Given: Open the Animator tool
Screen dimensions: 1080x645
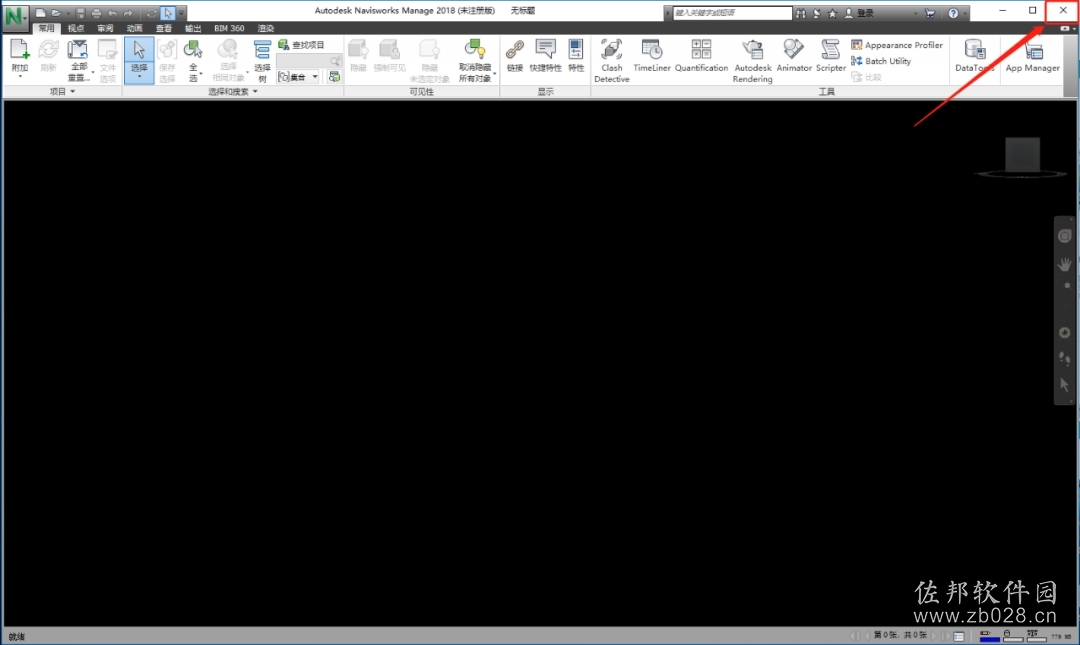Looking at the screenshot, I should click(794, 55).
